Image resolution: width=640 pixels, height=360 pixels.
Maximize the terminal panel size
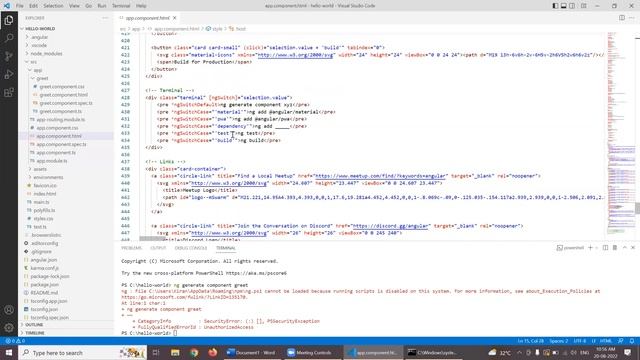coord(624,248)
